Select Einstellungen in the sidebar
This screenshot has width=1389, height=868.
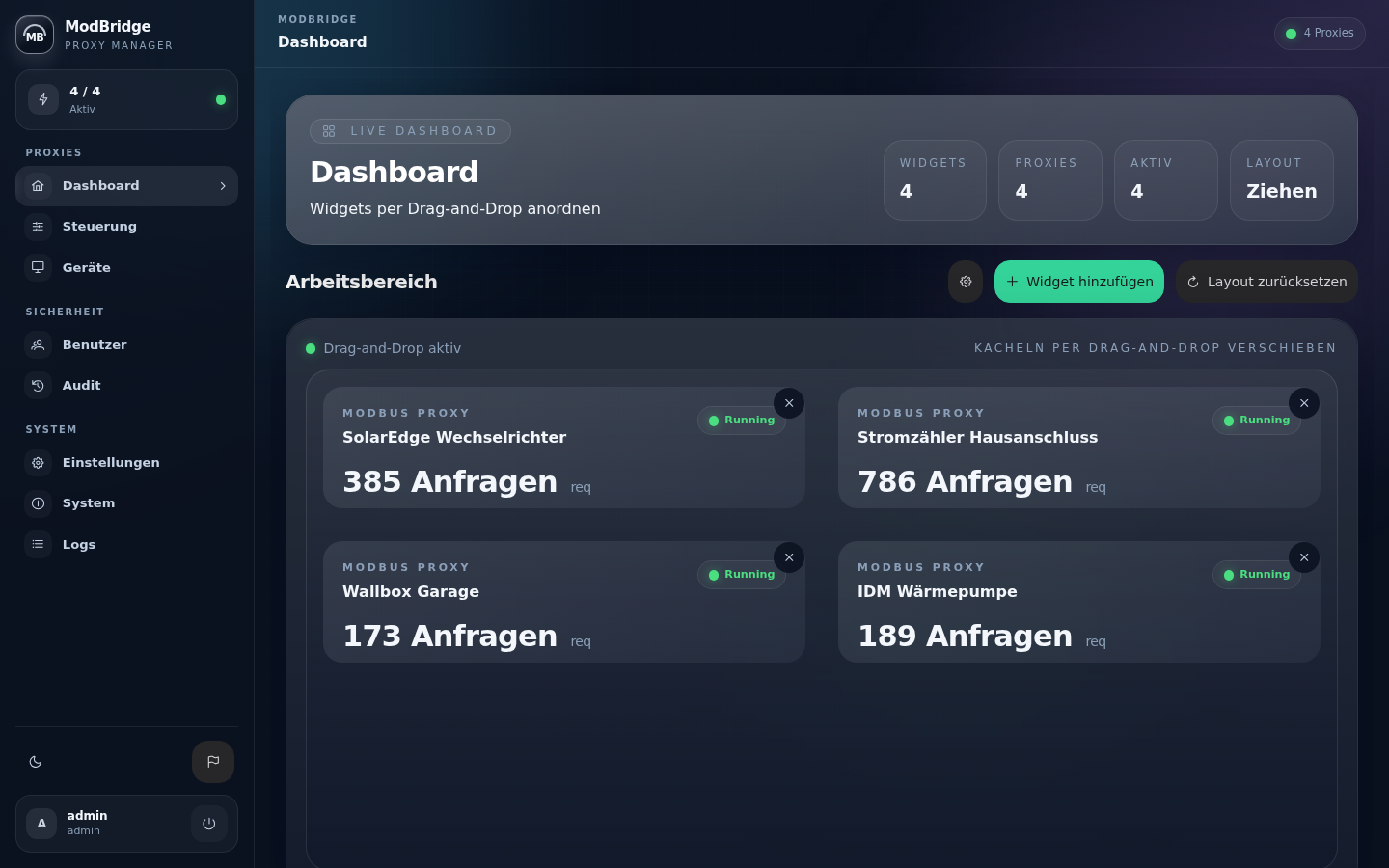point(126,463)
